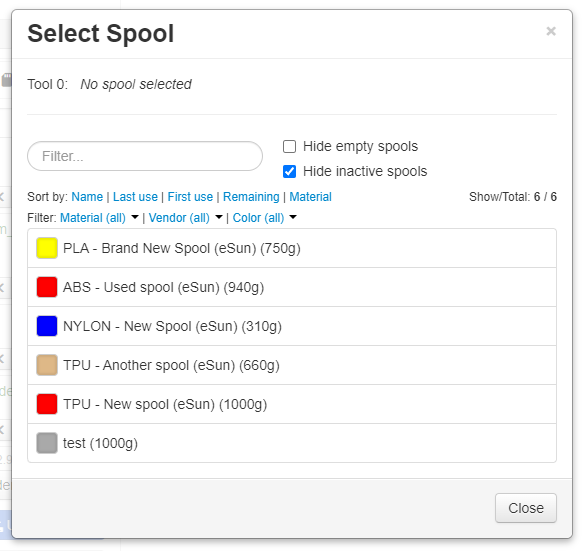Click the blue NYLON spool color swatch
Screen dimensions: 582x551
click(x=47, y=326)
